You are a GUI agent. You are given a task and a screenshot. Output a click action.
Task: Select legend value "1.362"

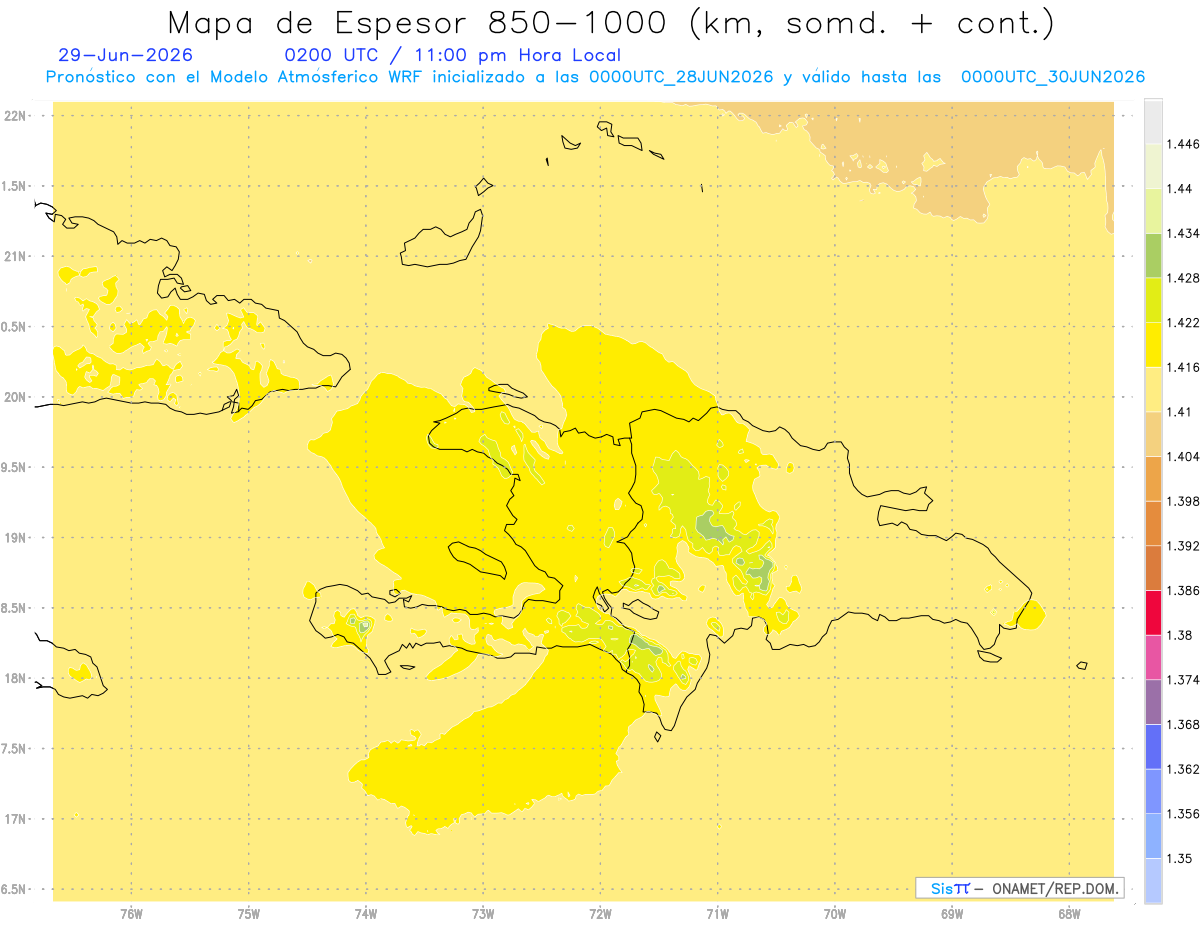click(x=1183, y=769)
